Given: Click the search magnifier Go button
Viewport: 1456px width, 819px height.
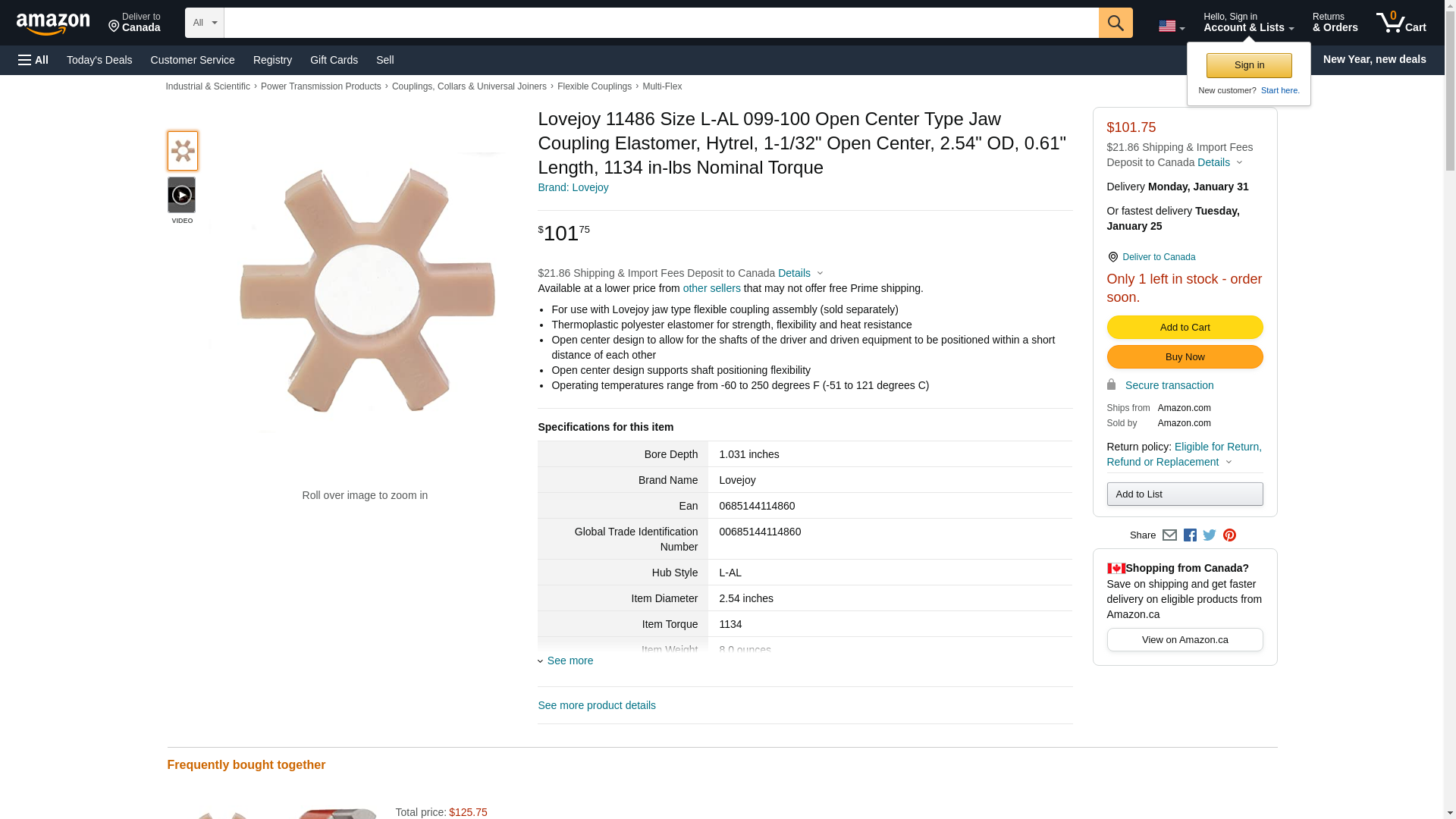Looking at the screenshot, I should pyautogui.click(x=1116, y=23).
